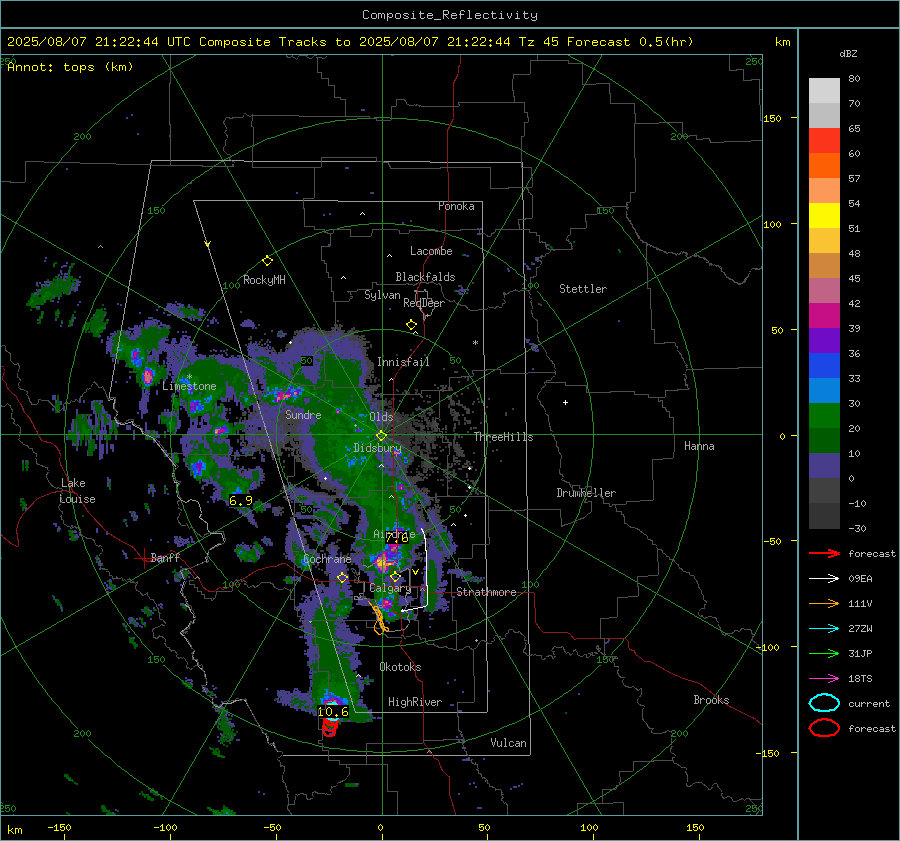Click the Sundre city label
This screenshot has height=841, width=900.
303,415
